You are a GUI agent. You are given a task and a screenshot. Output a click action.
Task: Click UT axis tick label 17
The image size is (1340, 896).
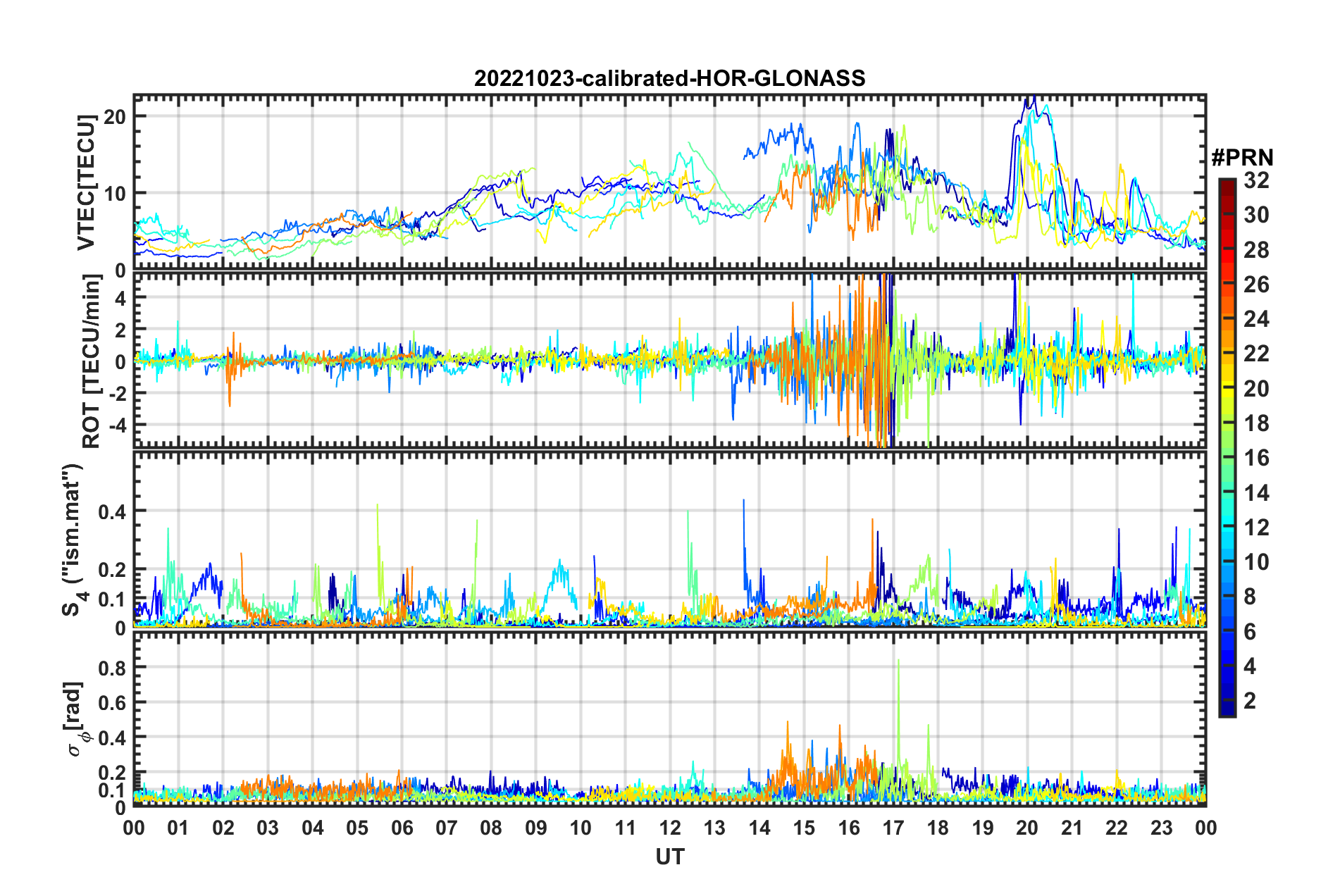893,828
